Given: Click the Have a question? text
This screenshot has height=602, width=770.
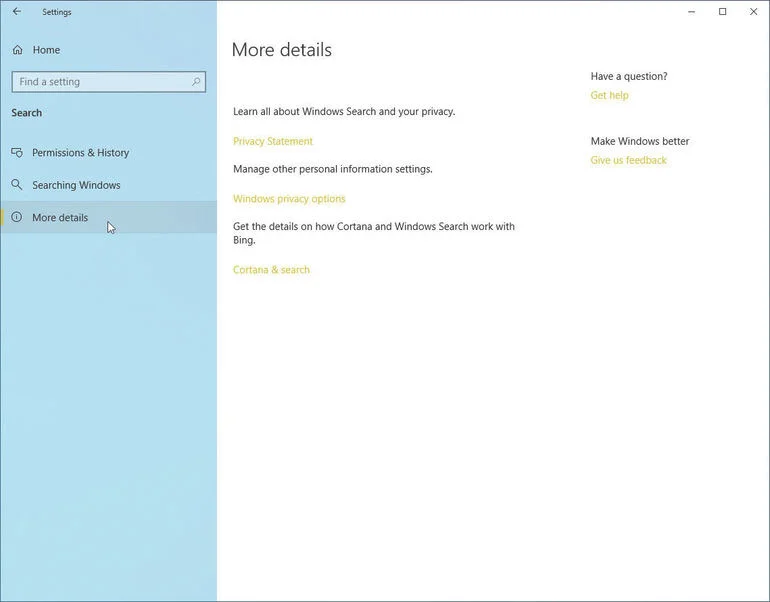Looking at the screenshot, I should [x=629, y=76].
